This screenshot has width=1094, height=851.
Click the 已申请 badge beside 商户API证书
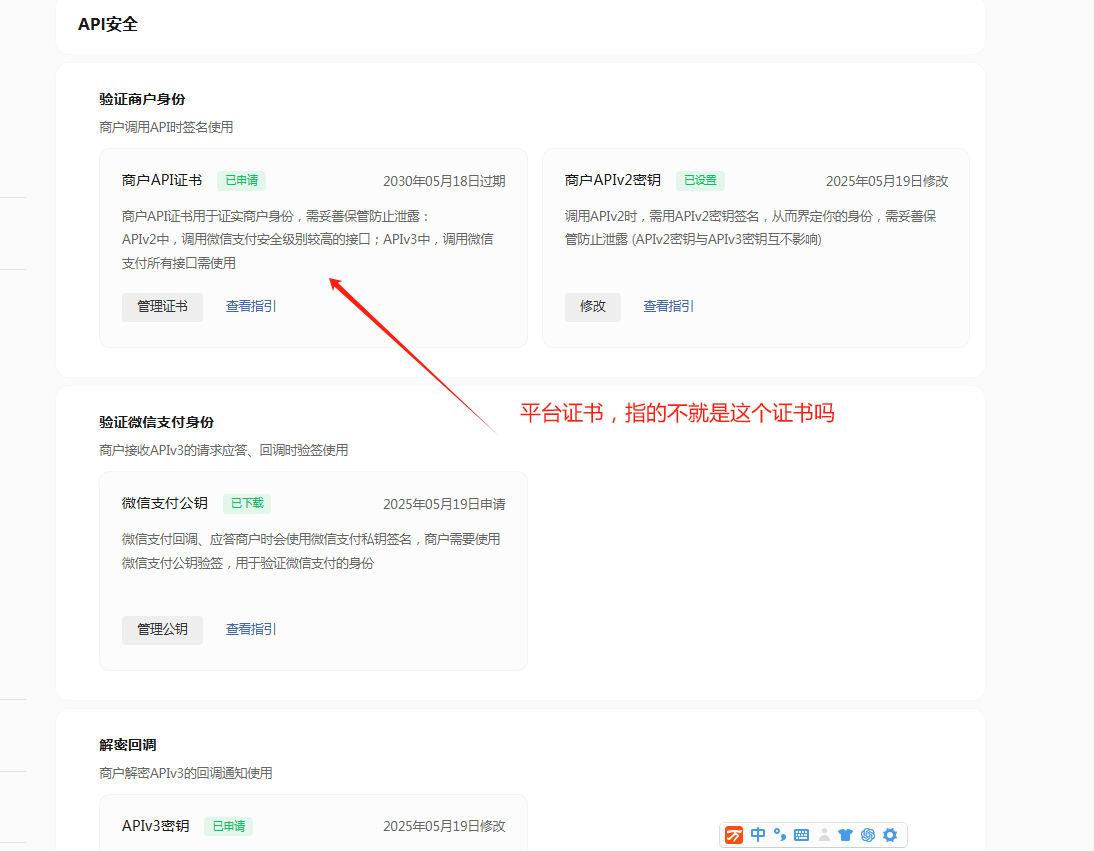click(241, 181)
